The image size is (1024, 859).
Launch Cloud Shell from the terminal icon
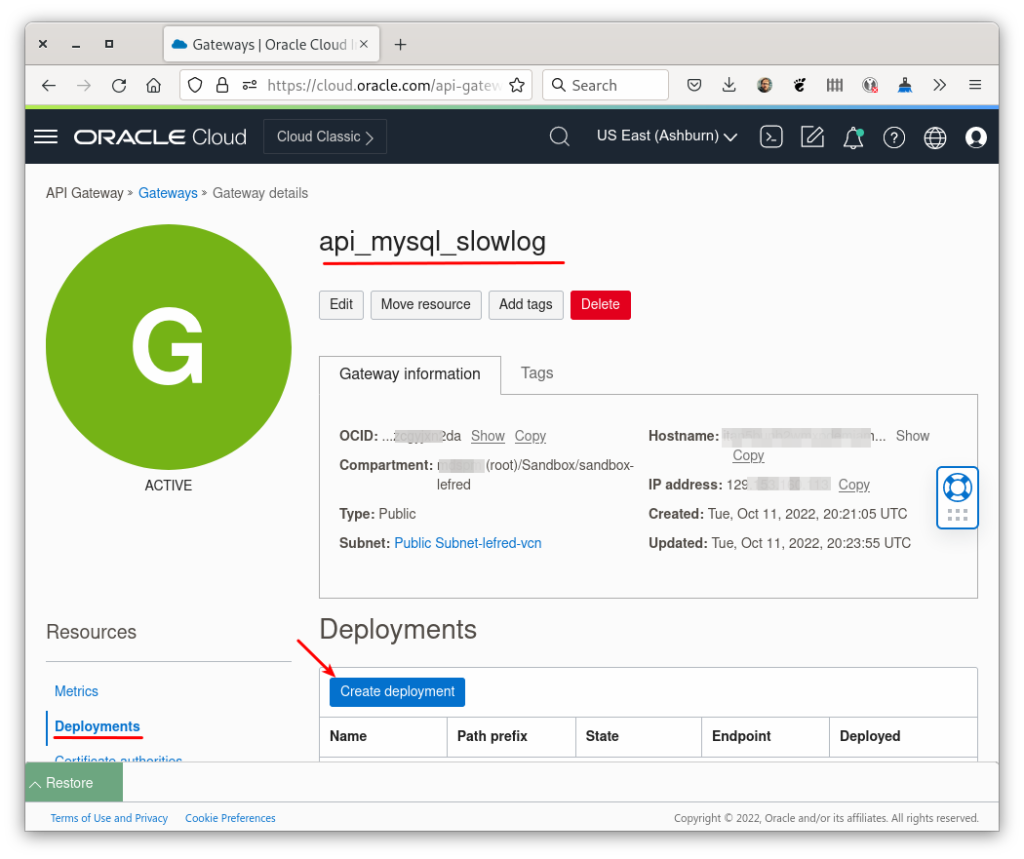point(771,136)
